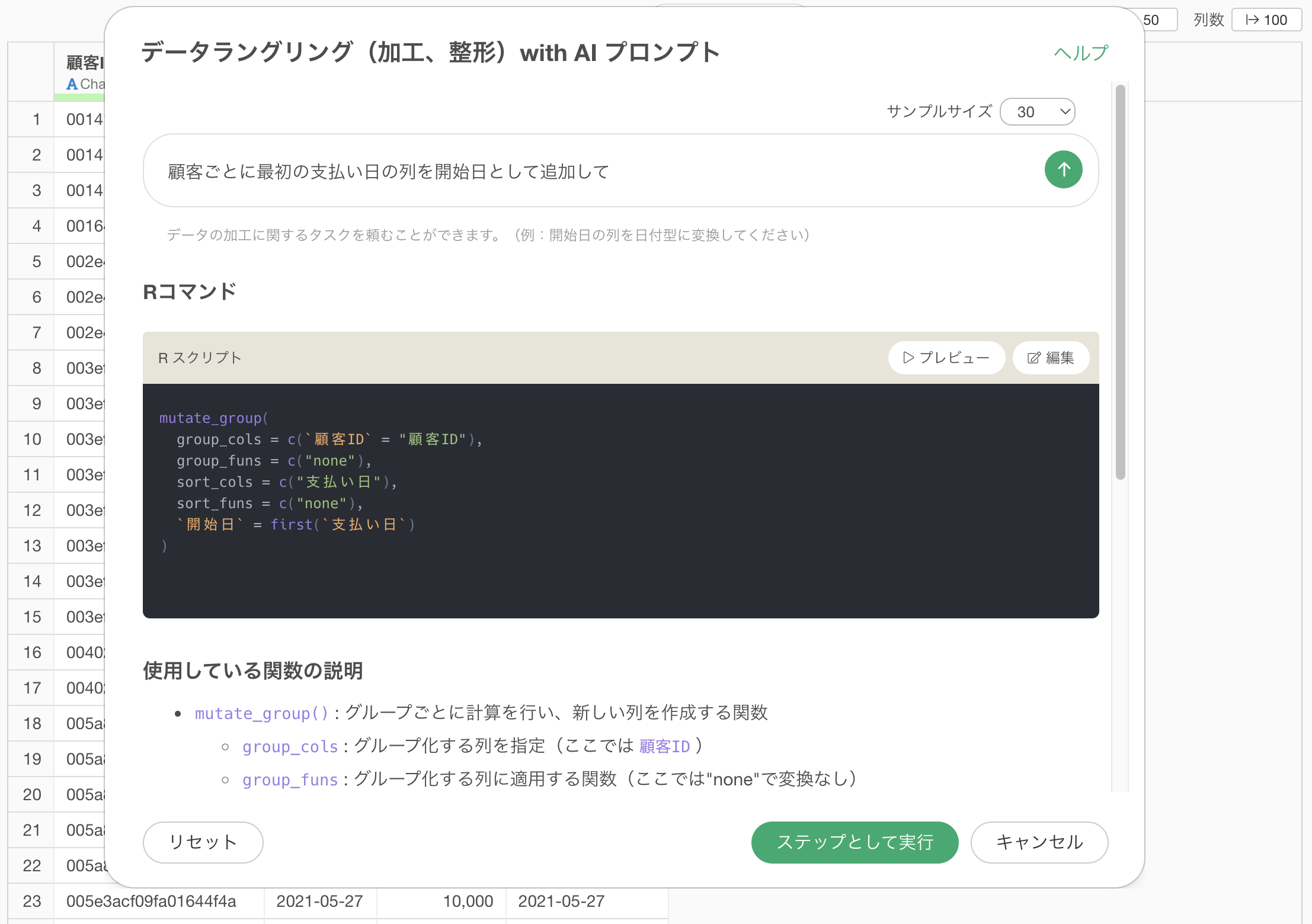The width and height of the screenshot is (1312, 924).
Task: Click the dialog vertical scrollbar thumb
Action: [1120, 281]
